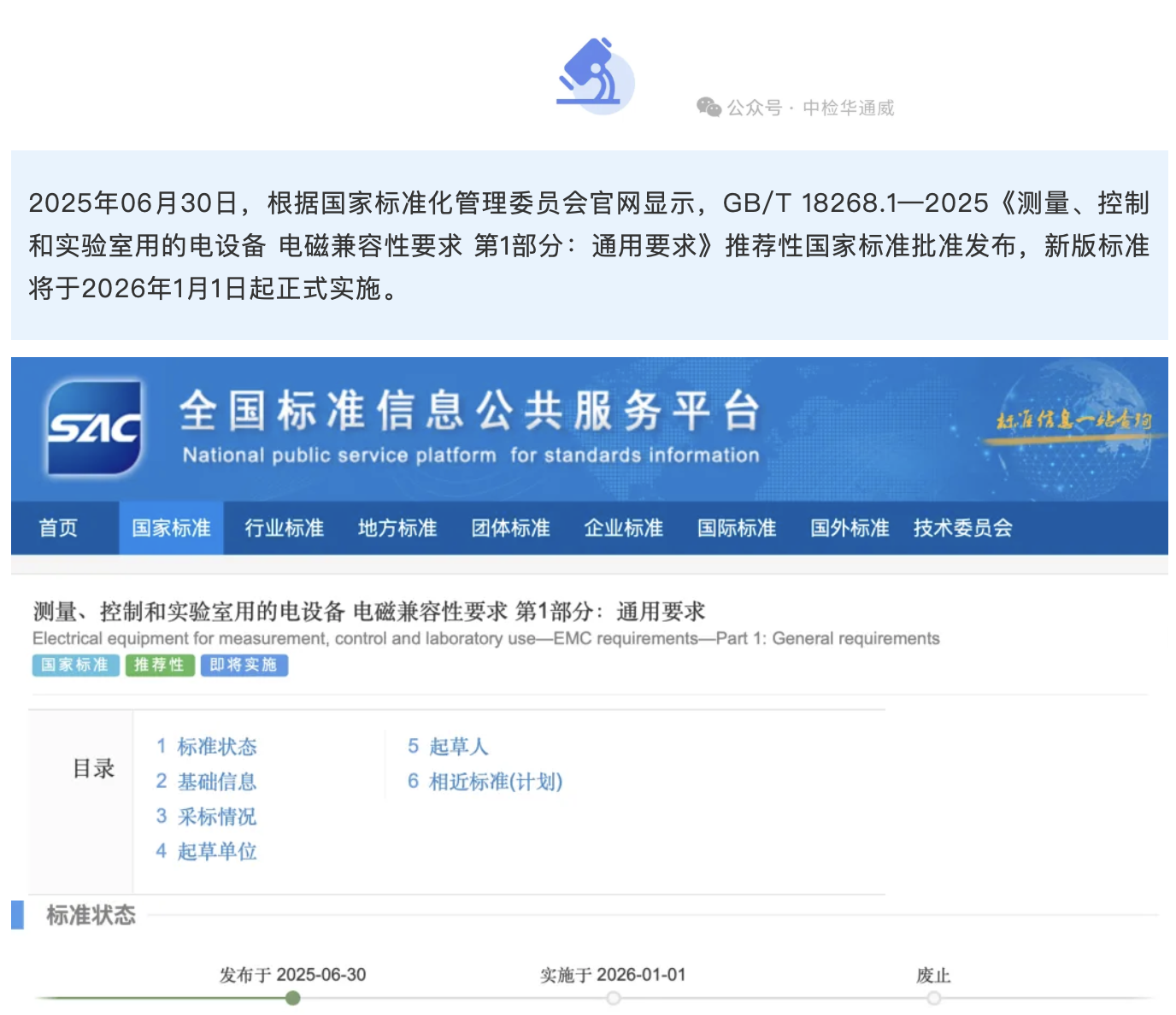Screen dimensions: 1176x1015
Task: Open the 企业标准 tab
Action: click(623, 528)
